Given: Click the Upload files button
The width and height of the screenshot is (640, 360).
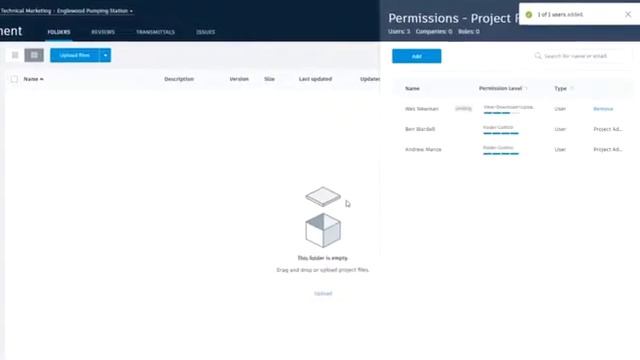Looking at the screenshot, I should 75,55.
